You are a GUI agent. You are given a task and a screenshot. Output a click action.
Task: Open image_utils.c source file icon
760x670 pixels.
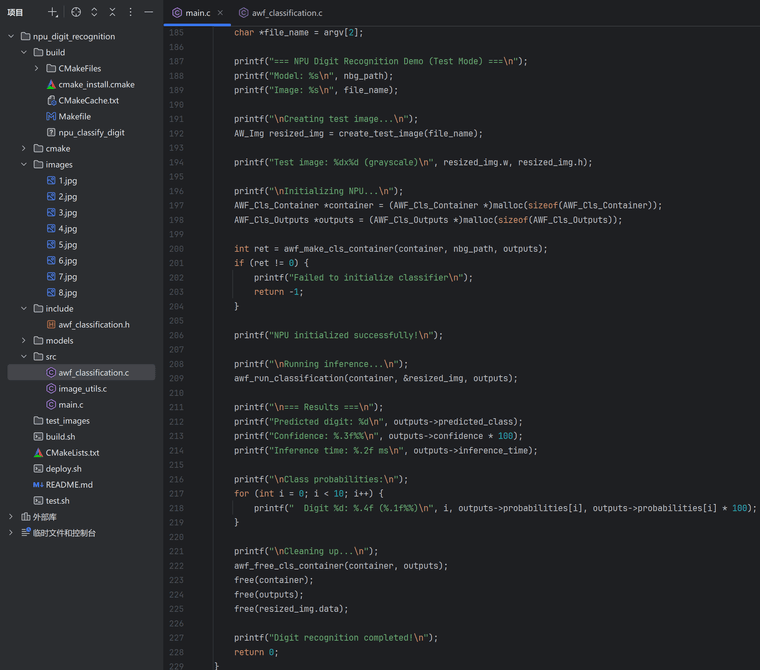[x=51, y=388]
